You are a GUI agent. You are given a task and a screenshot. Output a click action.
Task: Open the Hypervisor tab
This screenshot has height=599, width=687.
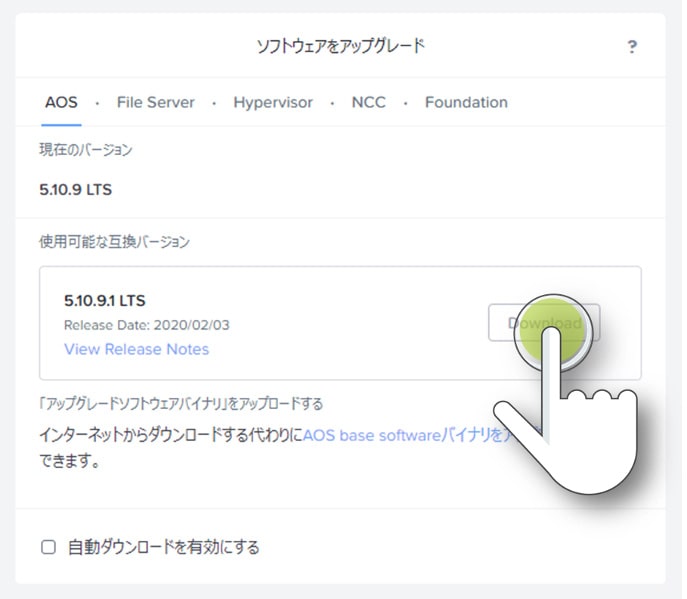[x=273, y=102]
